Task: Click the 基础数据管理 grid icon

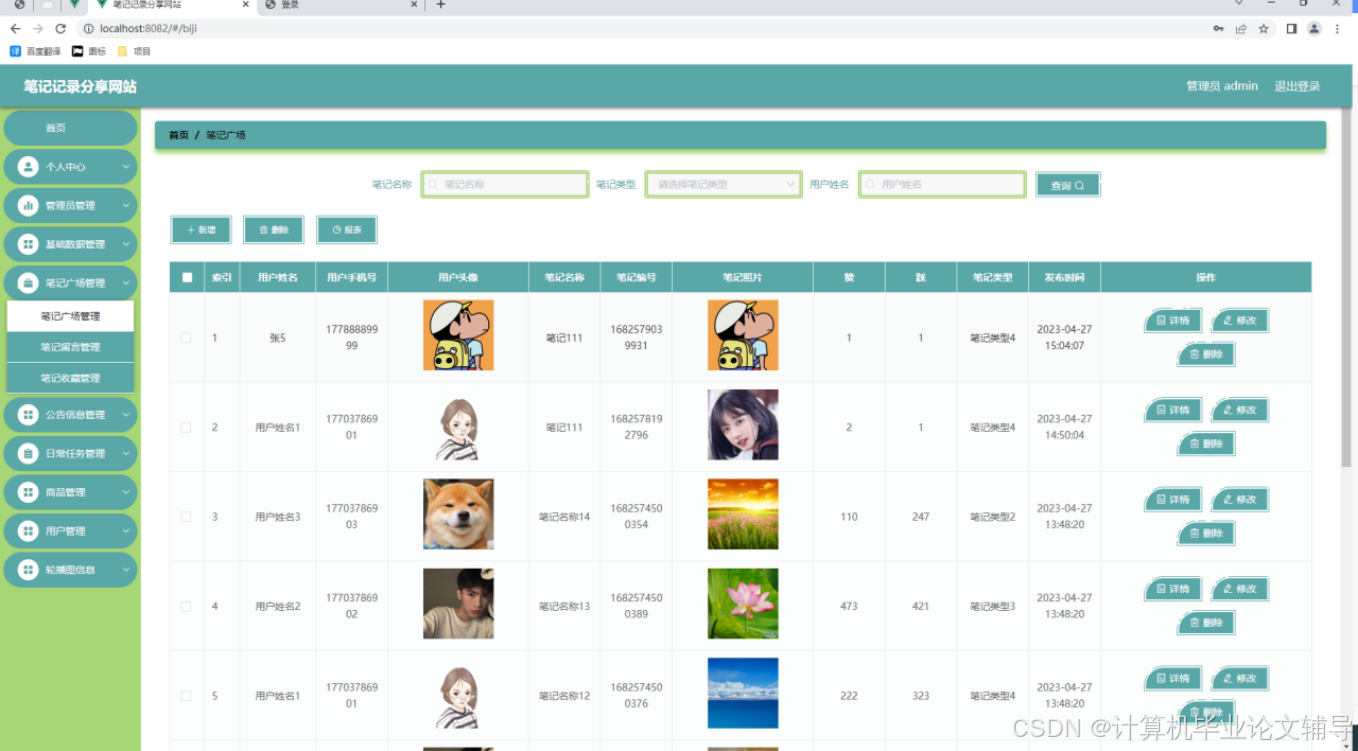Action: click(28, 244)
